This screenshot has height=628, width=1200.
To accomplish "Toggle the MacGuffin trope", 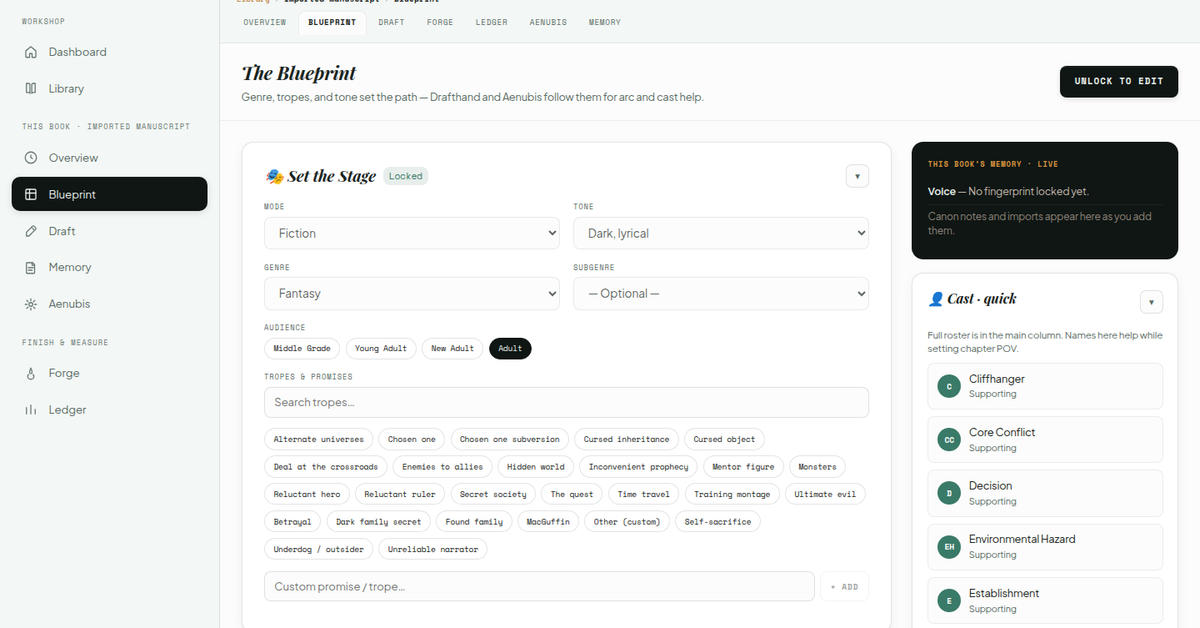I will tap(548, 522).
